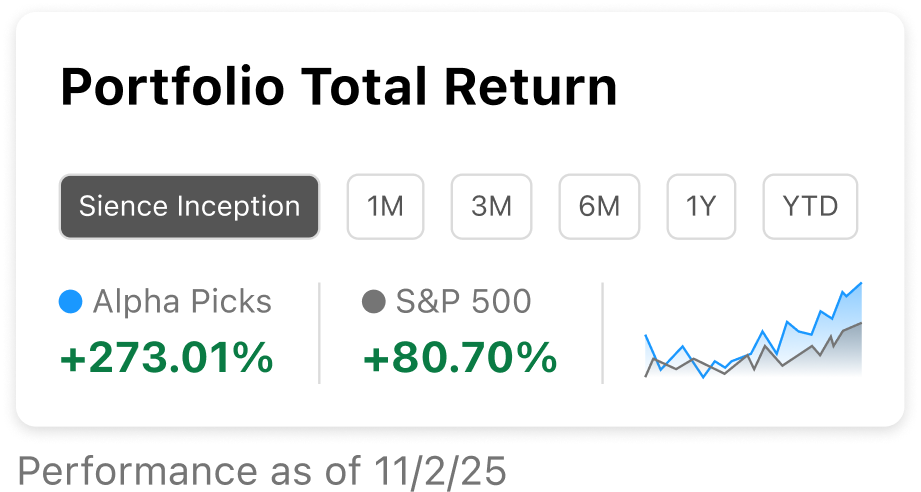Click the Performance as of 11/2/25 note
Image resolution: width=921 pixels, height=492 pixels.
click(262, 471)
